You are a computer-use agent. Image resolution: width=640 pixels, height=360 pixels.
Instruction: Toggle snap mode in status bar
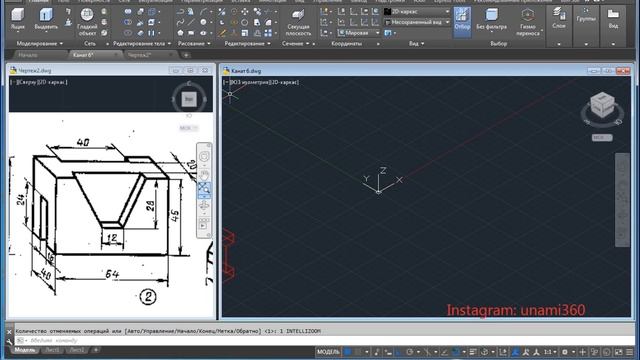tap(358, 351)
